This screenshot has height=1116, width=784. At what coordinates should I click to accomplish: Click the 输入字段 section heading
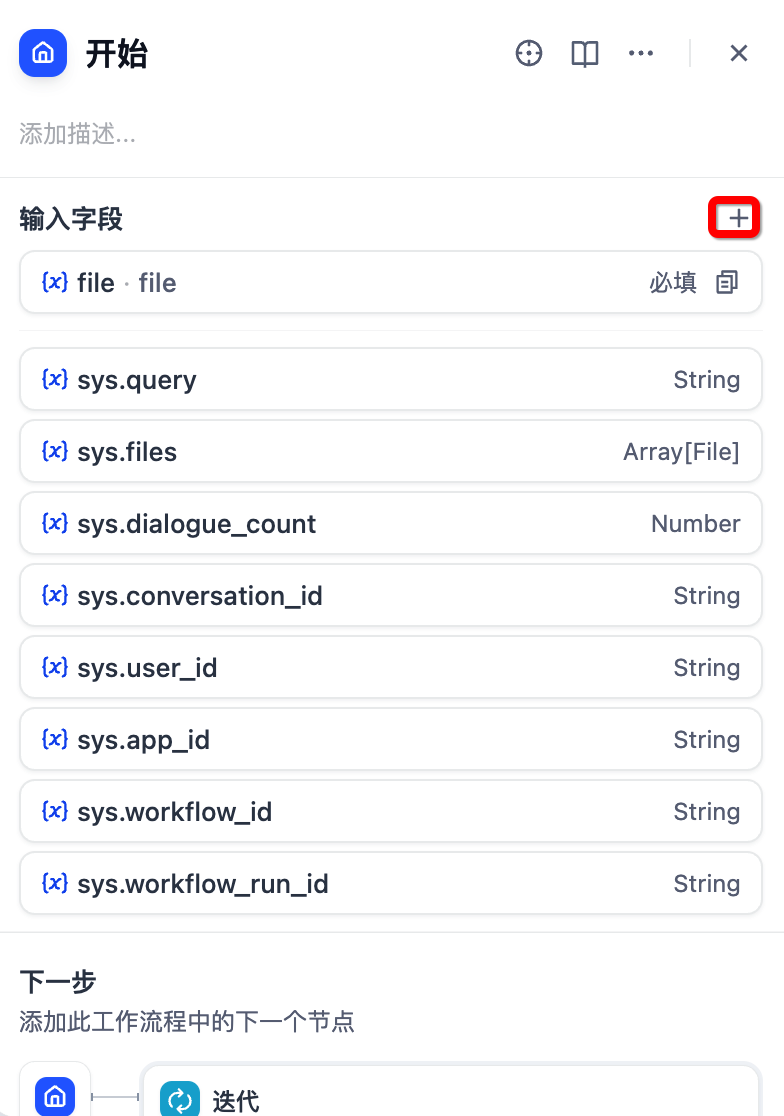71,219
